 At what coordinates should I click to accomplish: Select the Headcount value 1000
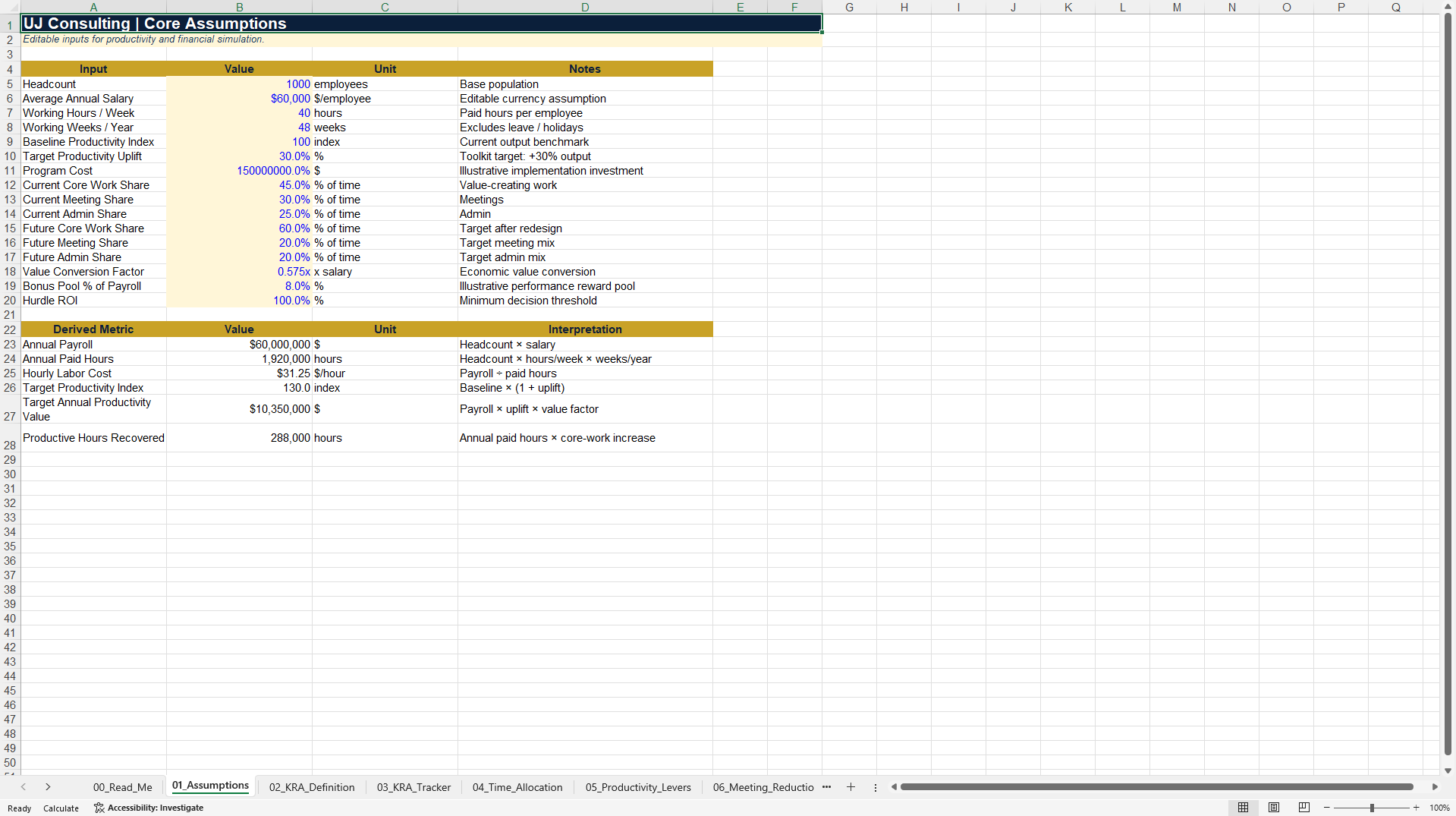point(239,84)
